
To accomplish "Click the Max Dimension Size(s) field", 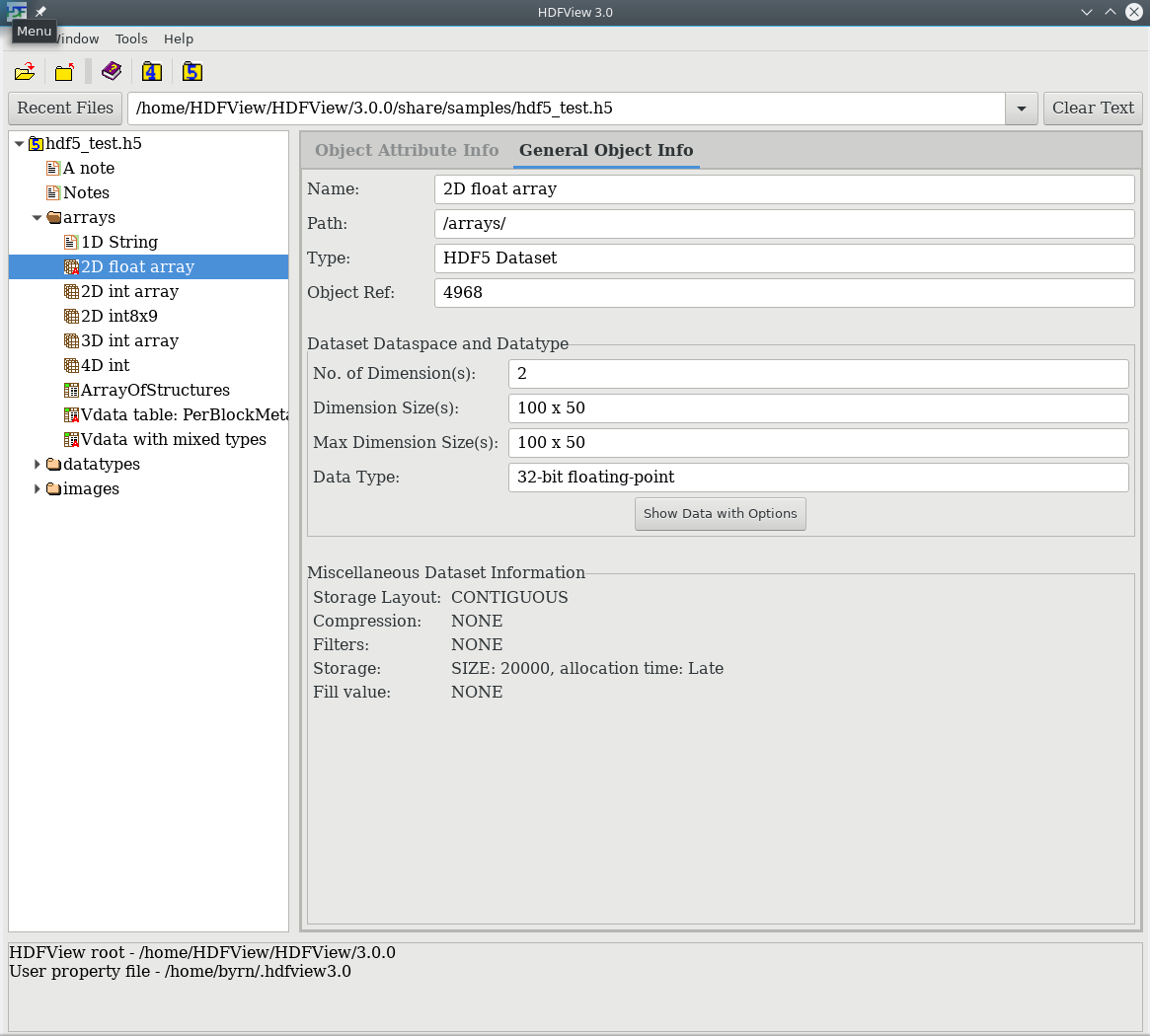I will tap(818, 443).
